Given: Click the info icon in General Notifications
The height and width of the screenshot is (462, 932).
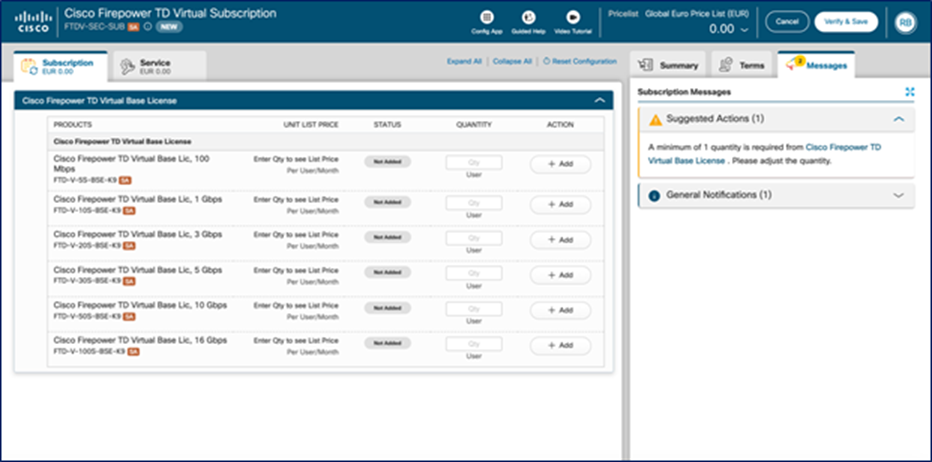Looking at the screenshot, I should pos(654,196).
